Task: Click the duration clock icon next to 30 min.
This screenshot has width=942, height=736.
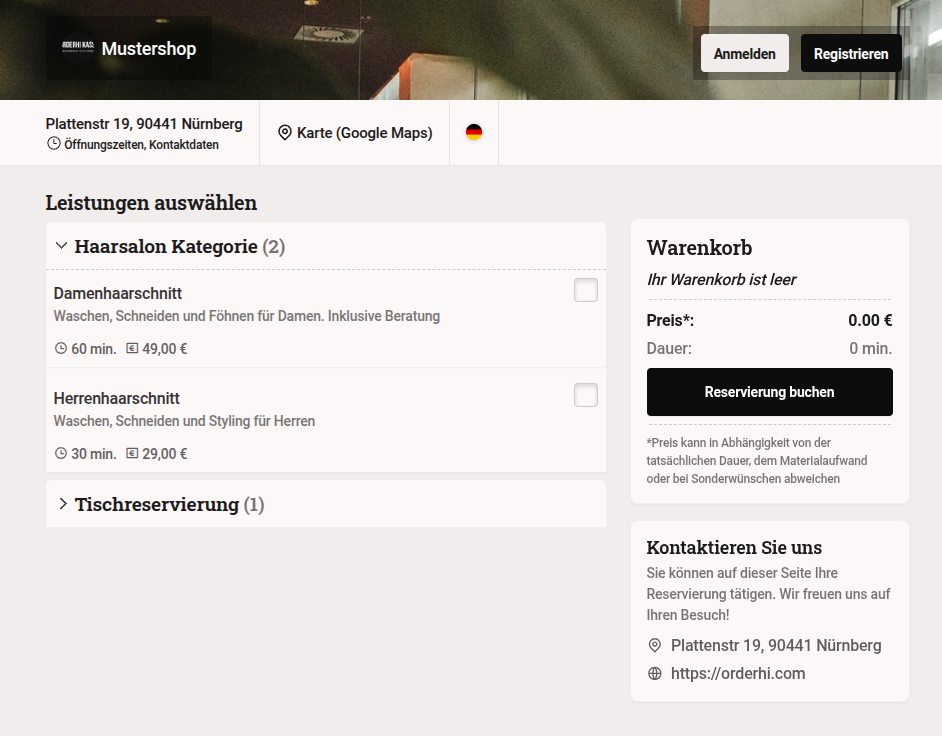Action: (60, 453)
